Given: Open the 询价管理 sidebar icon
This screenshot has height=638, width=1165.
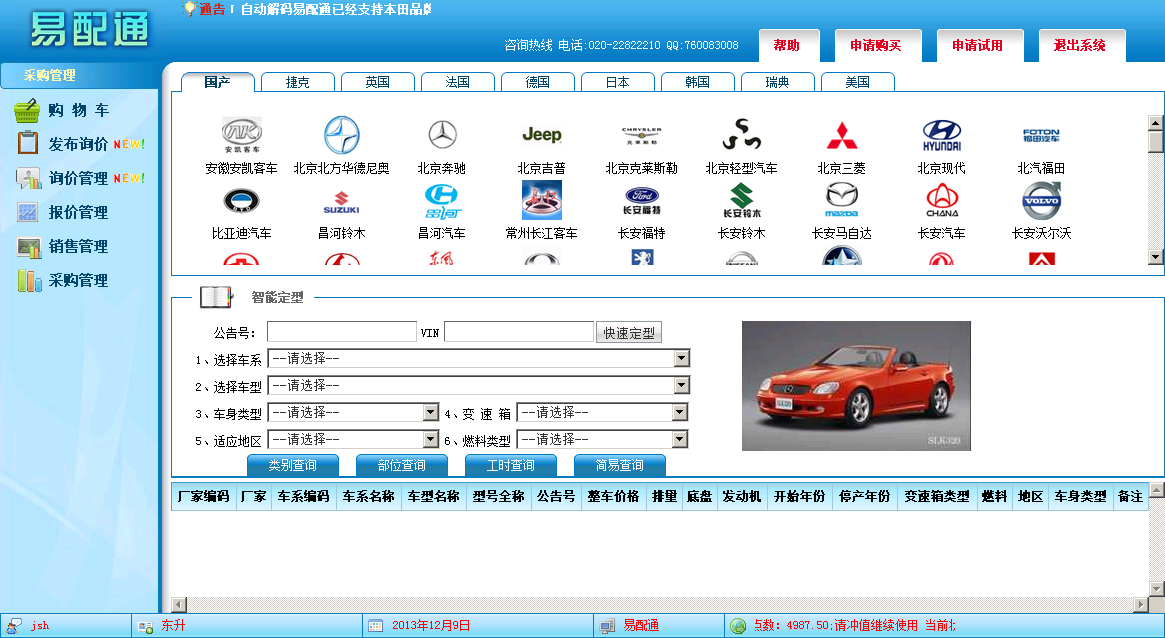Looking at the screenshot, I should coord(28,178).
